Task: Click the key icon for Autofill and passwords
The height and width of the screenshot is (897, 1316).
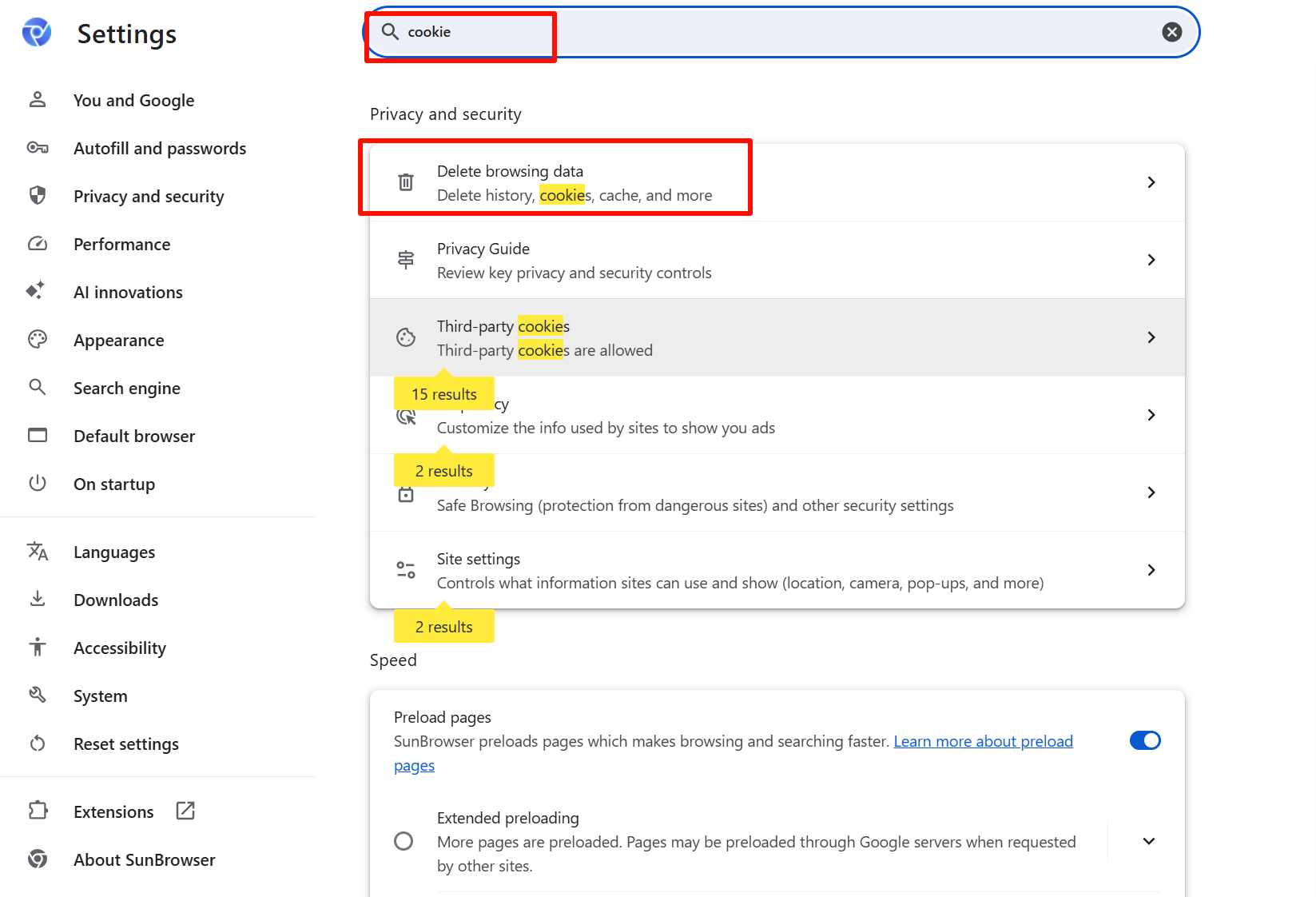Action: [x=38, y=148]
